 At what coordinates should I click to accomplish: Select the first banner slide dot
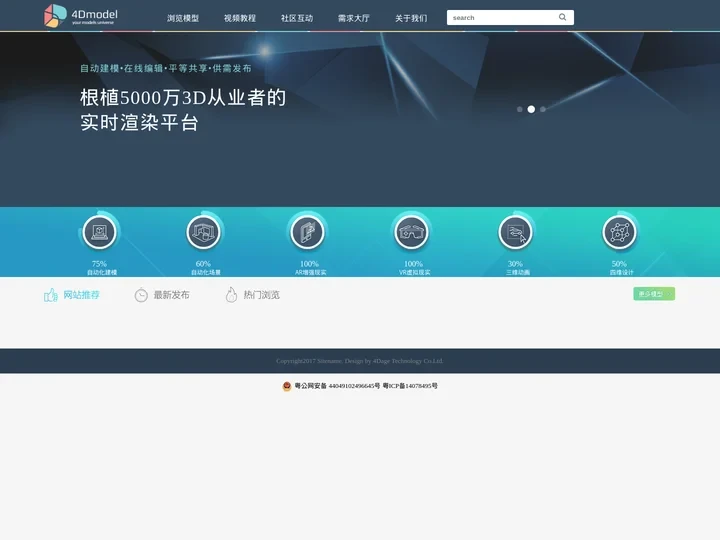tap(519, 109)
